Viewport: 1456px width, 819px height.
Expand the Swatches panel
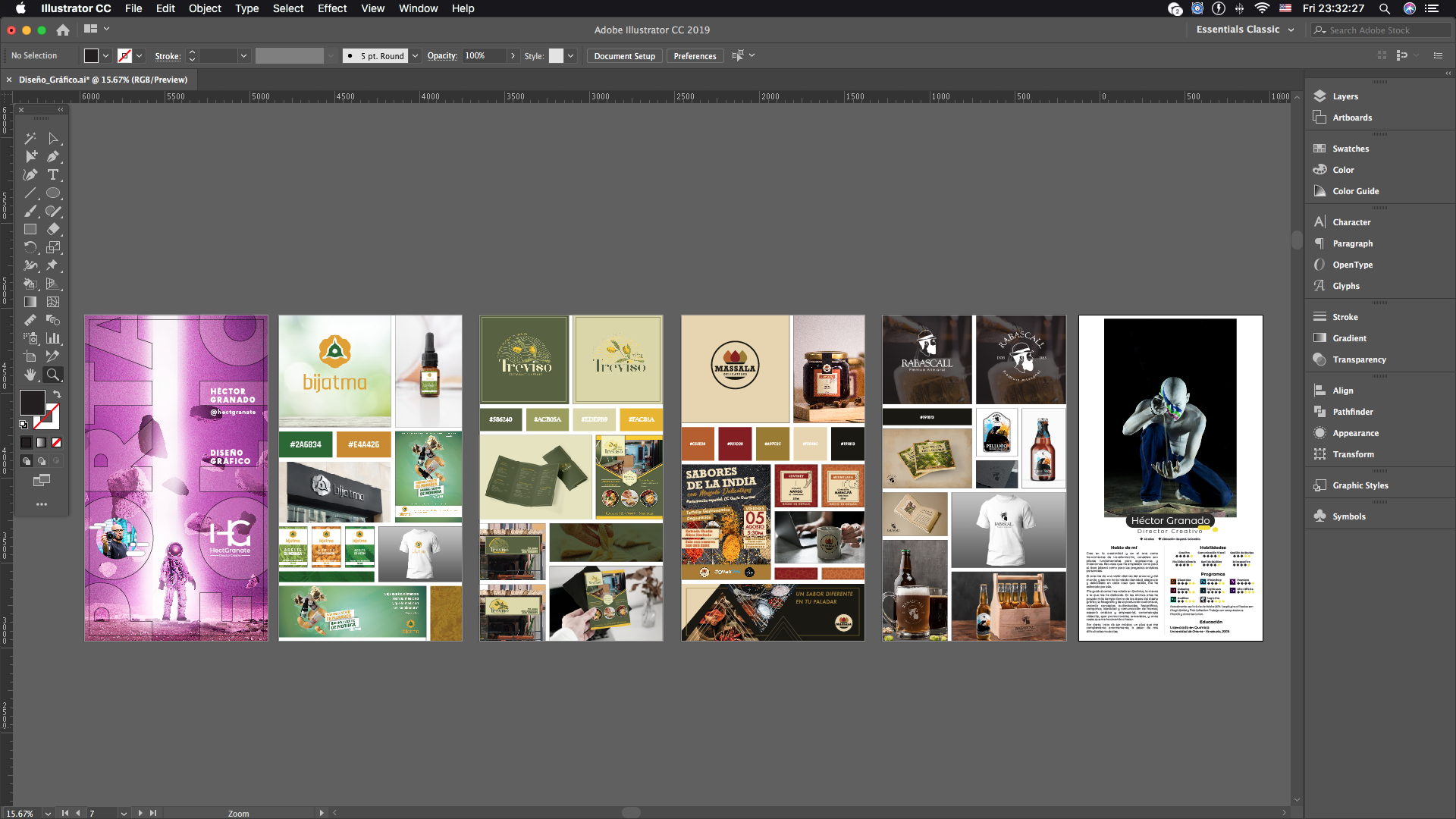tap(1351, 147)
